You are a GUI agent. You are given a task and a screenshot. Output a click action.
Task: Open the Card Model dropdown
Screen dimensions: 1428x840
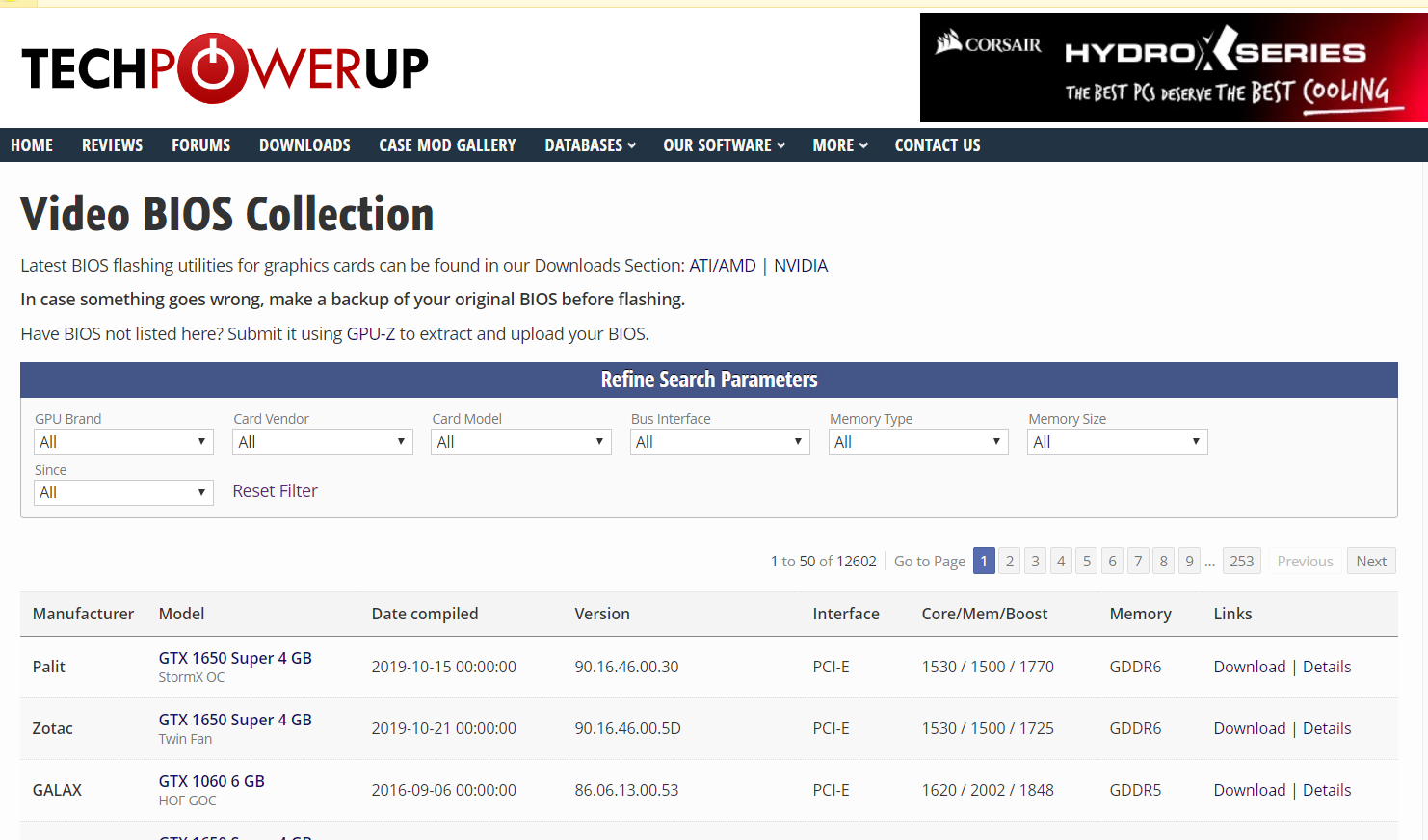tap(521, 442)
